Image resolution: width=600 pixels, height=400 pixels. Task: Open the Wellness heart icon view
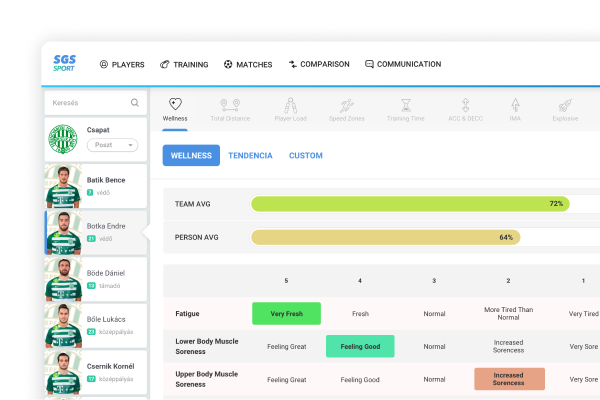pyautogui.click(x=175, y=104)
